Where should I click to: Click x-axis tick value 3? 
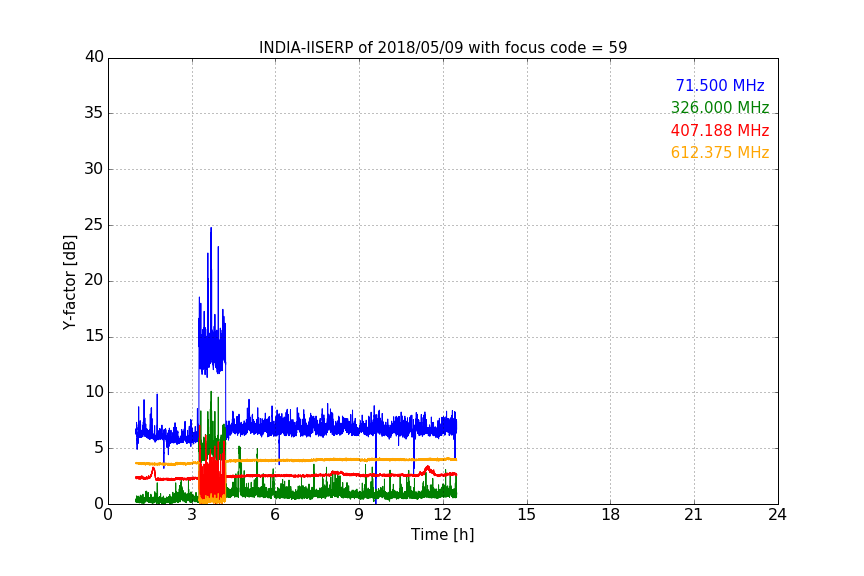(192, 515)
